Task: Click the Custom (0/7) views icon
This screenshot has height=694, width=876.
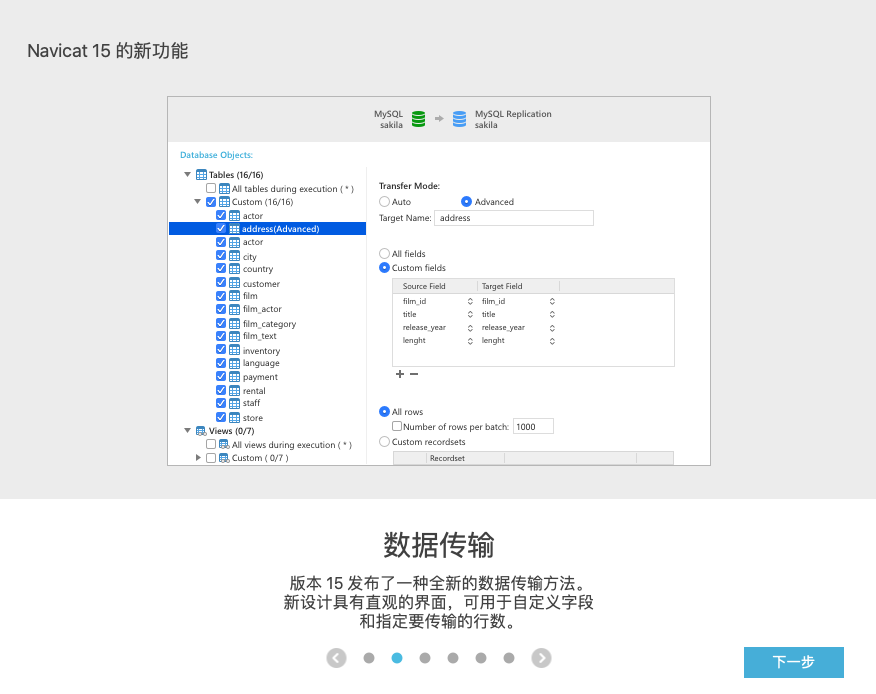Action: coord(224,458)
